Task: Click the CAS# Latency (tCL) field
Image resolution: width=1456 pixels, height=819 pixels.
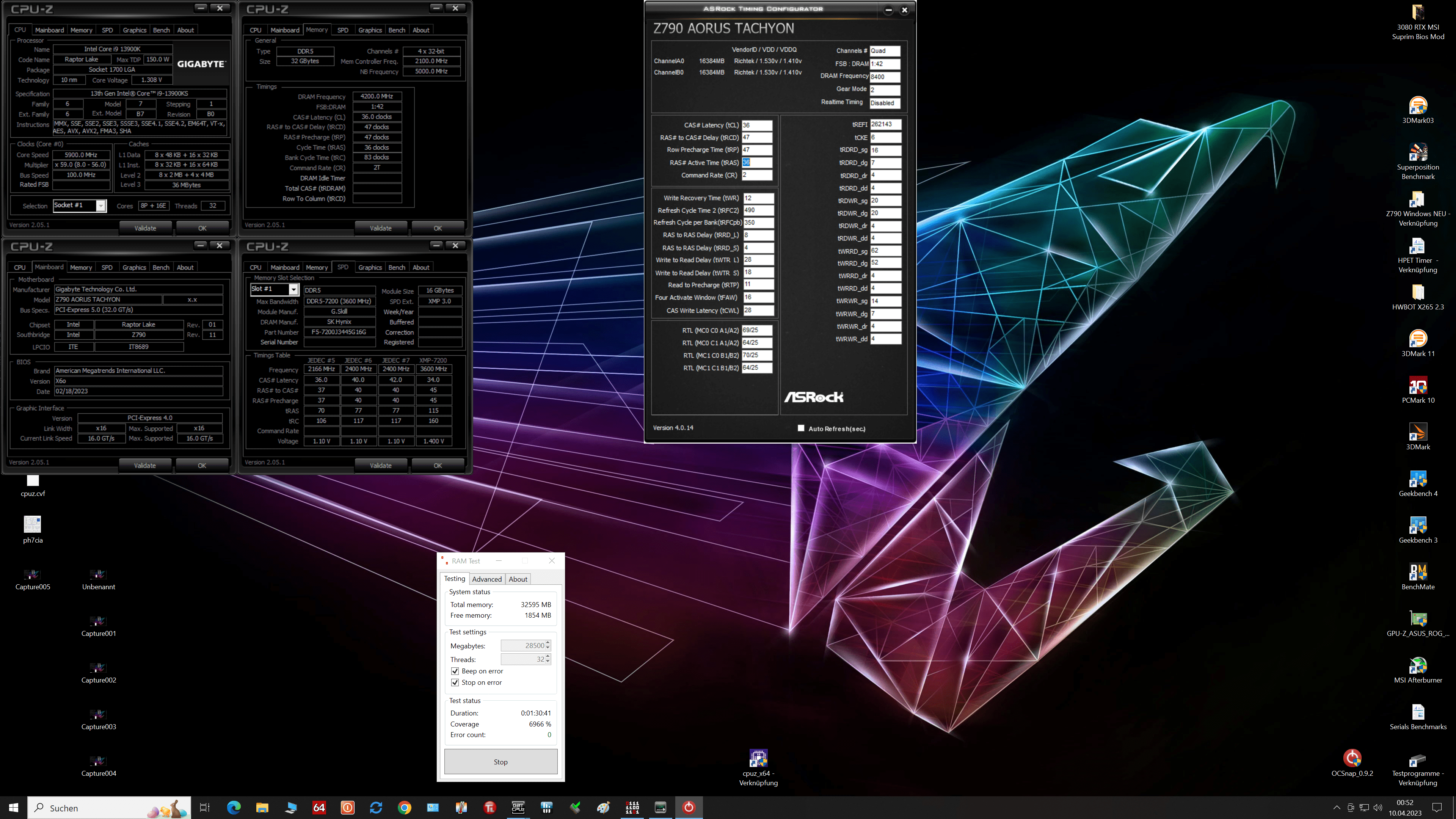Action: point(757,125)
